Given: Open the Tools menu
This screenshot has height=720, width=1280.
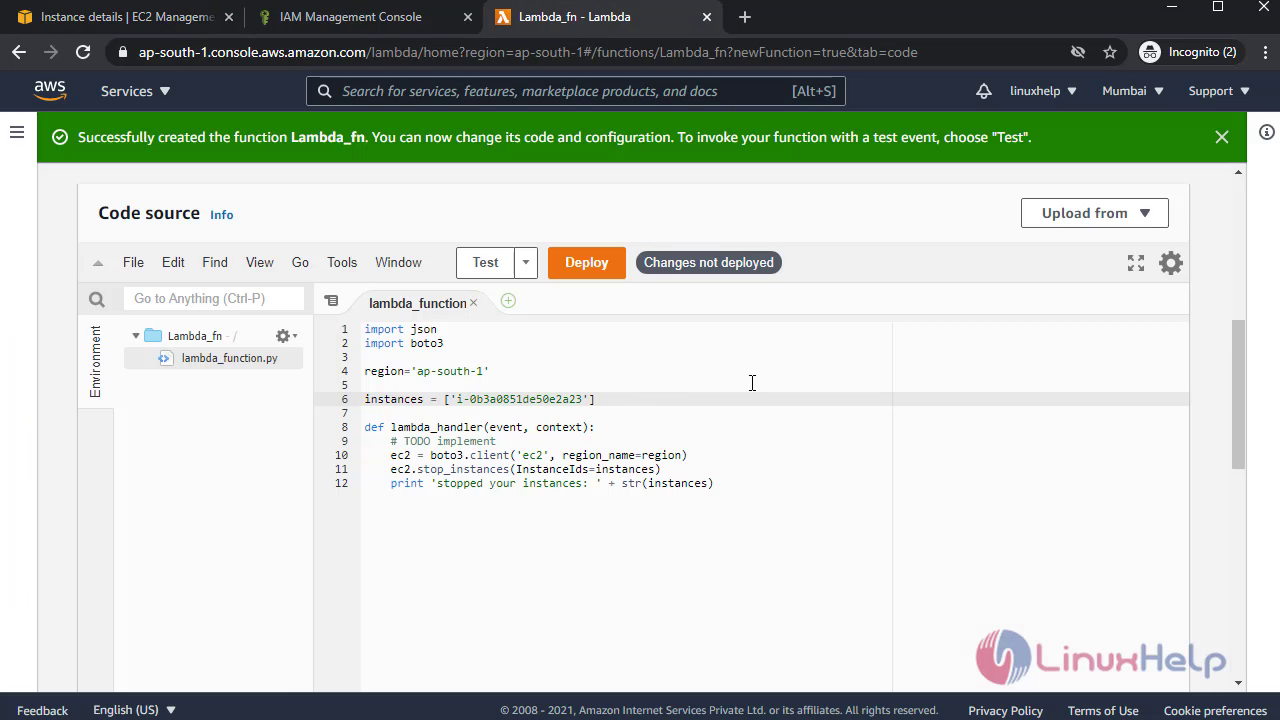Looking at the screenshot, I should point(342,263).
